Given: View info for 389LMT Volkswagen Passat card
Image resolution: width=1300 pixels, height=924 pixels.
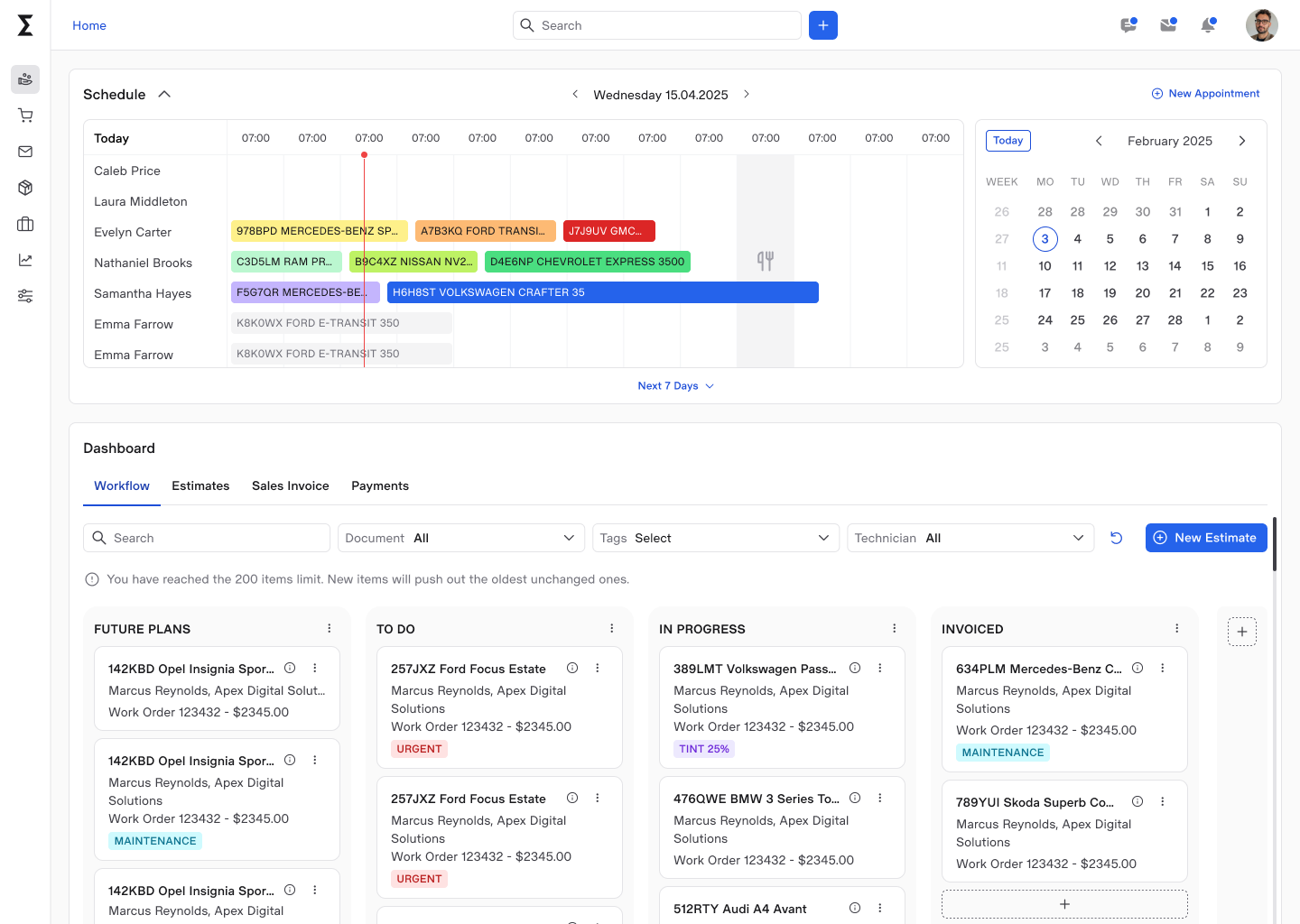Looking at the screenshot, I should (855, 668).
